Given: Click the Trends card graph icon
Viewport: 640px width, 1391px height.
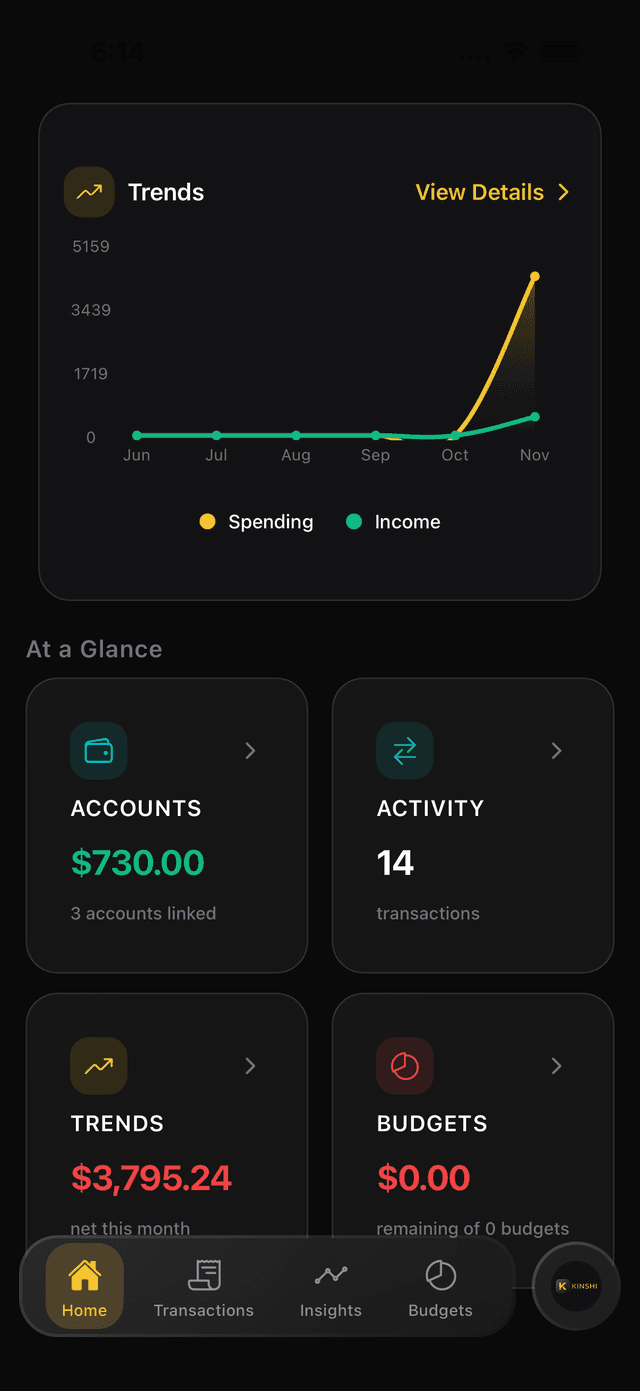Looking at the screenshot, I should click(98, 1065).
